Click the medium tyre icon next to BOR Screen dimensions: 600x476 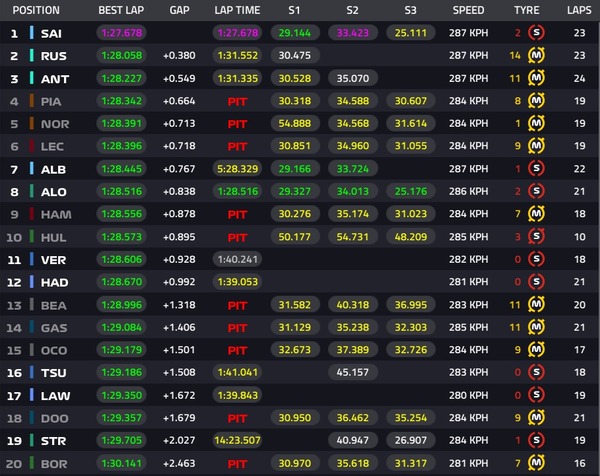click(536, 463)
